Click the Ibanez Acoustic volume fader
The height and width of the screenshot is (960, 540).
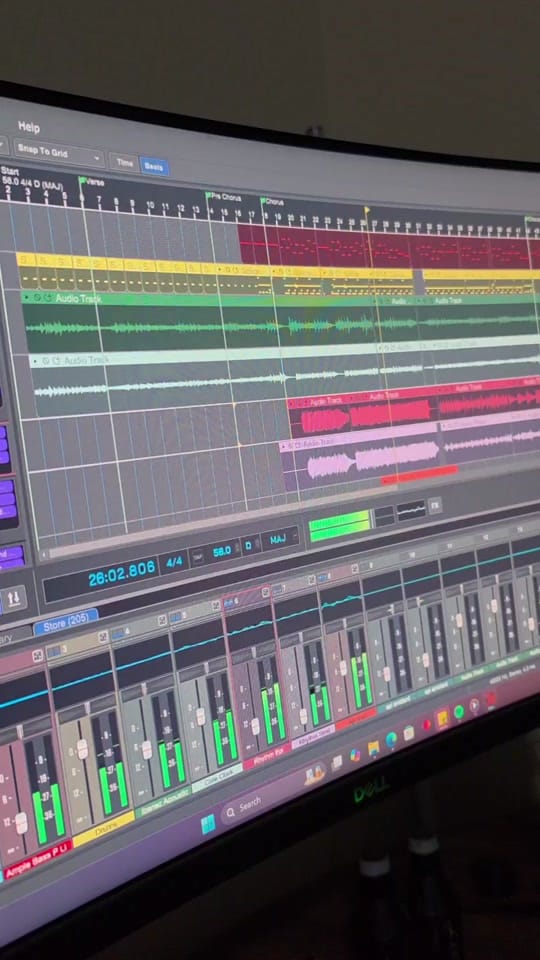pyautogui.click(x=146, y=749)
